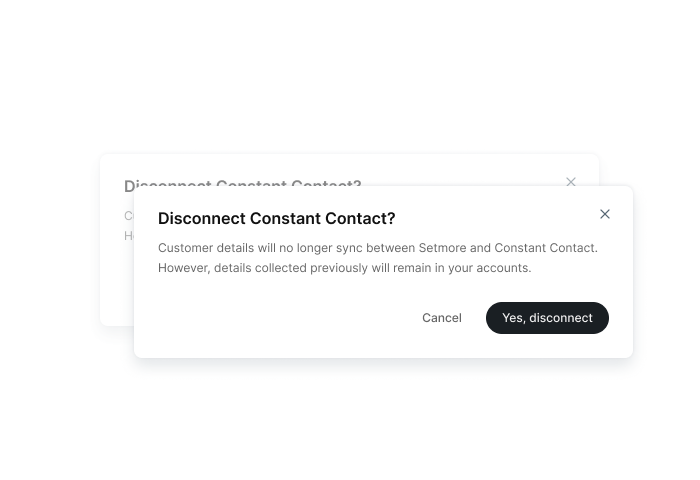The width and height of the screenshot is (700, 480).
Task: Cancel the disconnect confirmation
Action: click(442, 318)
